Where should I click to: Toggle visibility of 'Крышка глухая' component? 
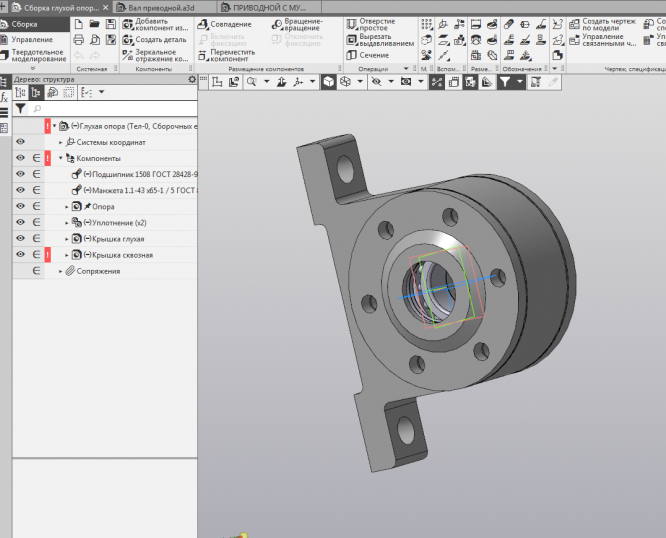tap(20, 239)
